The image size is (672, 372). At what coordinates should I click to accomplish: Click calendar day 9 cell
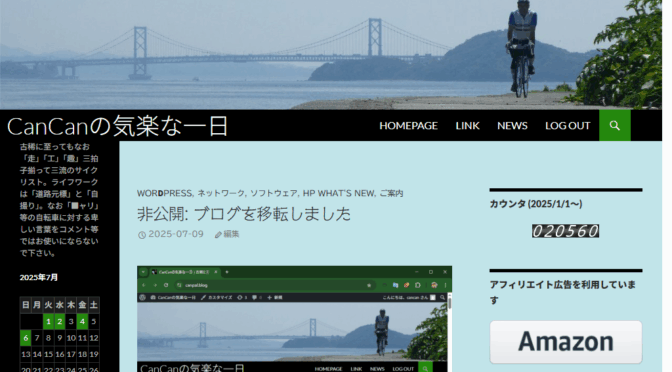[x=60, y=338]
